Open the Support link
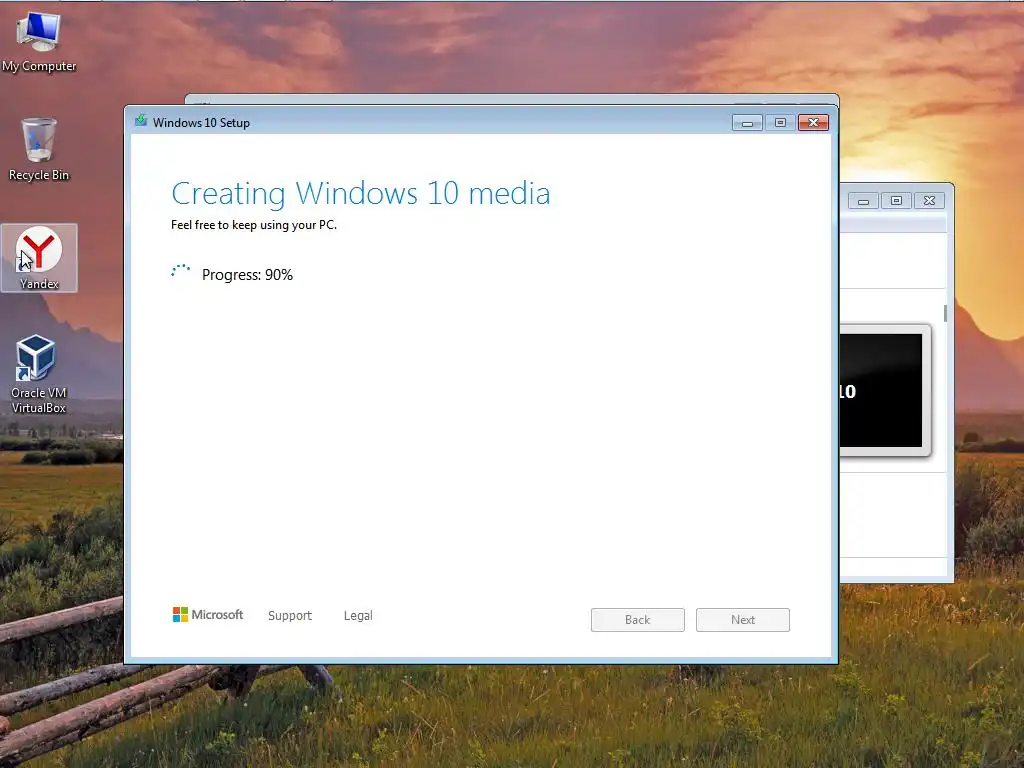 tap(290, 615)
